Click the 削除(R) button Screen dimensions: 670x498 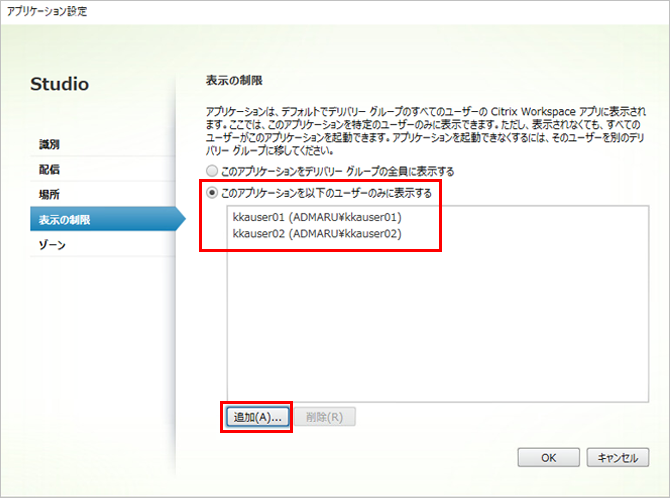coord(326,417)
